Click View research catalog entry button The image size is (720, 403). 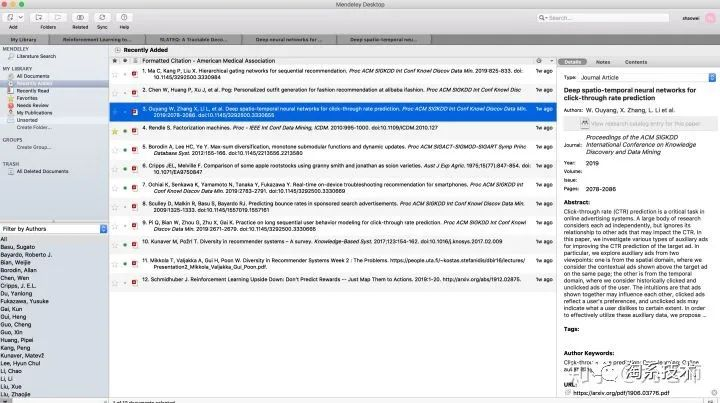pyautogui.click(x=640, y=123)
